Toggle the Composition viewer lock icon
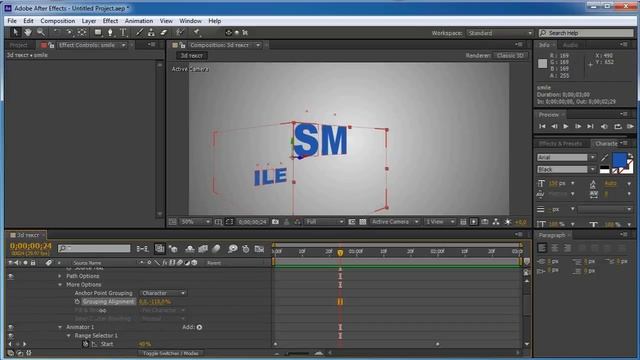640x360 pixels. pyautogui.click(x=182, y=45)
